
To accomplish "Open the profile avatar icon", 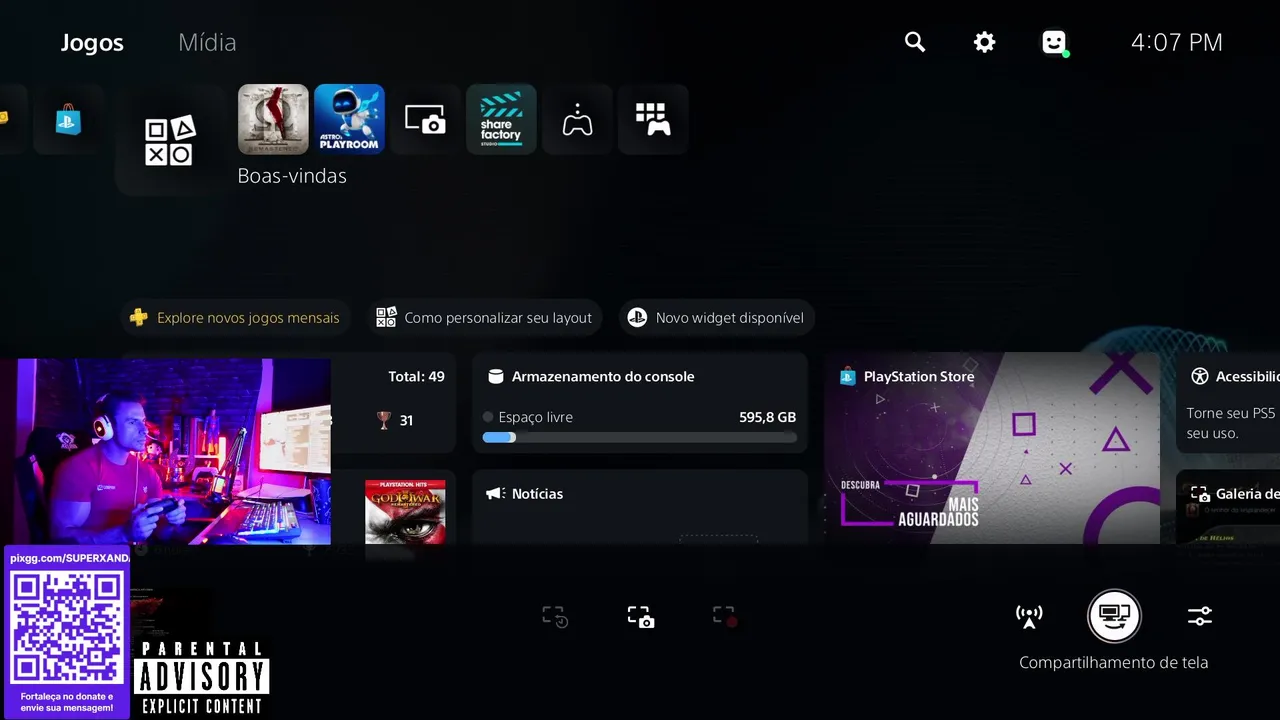I will 1054,42.
